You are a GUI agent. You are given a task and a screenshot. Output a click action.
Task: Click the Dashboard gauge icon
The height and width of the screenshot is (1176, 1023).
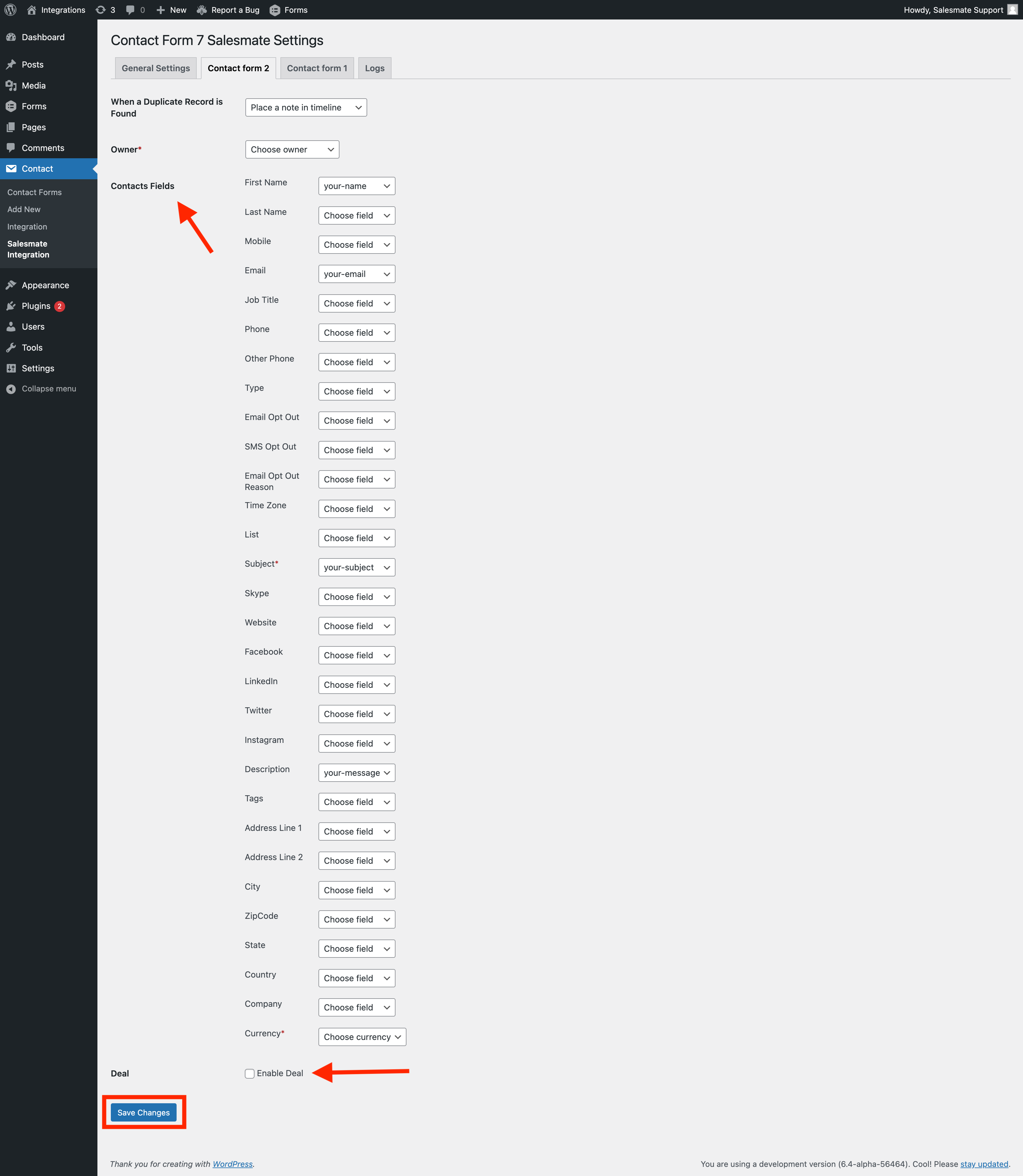(11, 37)
